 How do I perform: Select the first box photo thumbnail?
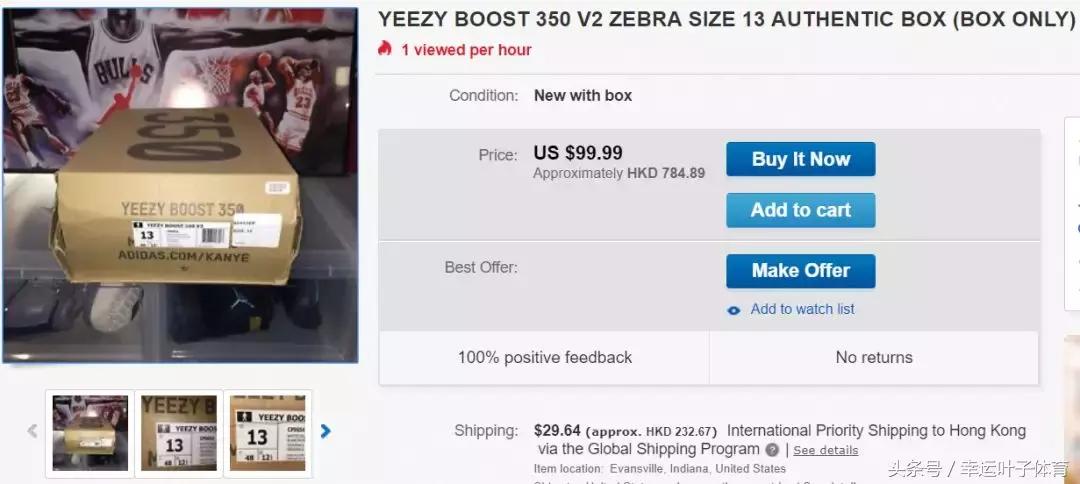click(x=90, y=432)
